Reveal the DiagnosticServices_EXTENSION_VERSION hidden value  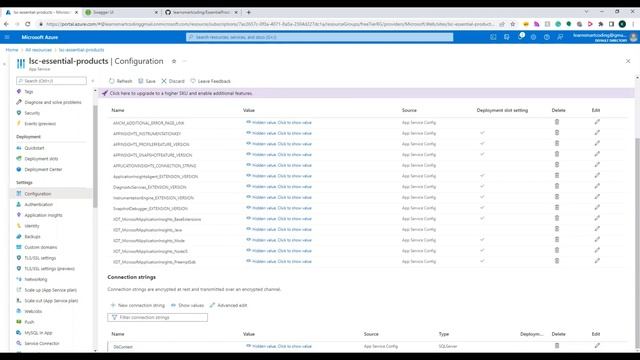279,187
